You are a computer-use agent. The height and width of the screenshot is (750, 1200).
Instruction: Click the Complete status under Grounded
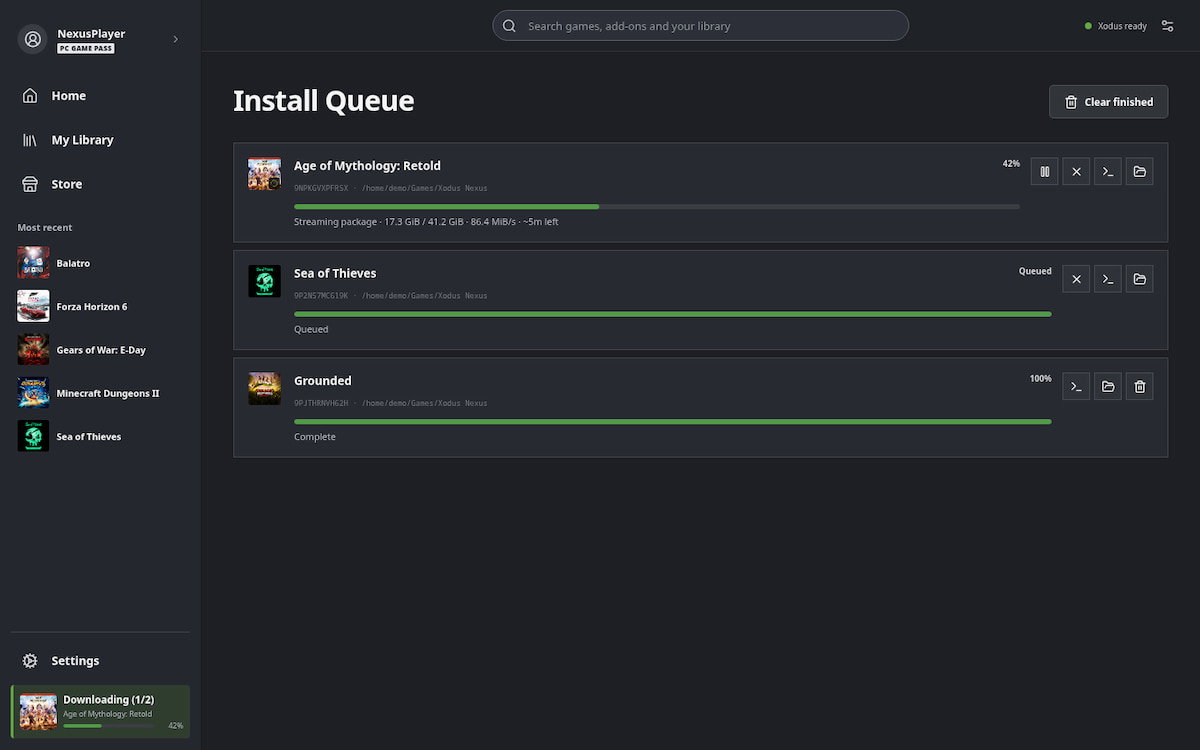(x=315, y=437)
